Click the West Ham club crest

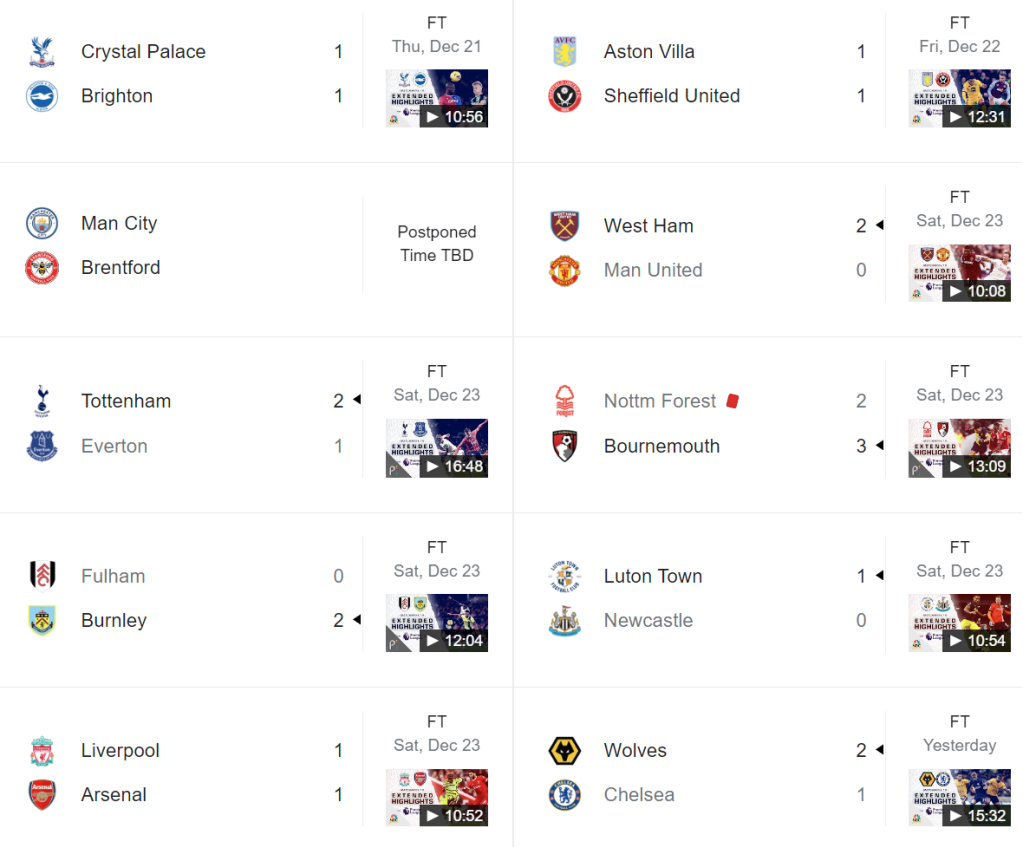coord(565,226)
